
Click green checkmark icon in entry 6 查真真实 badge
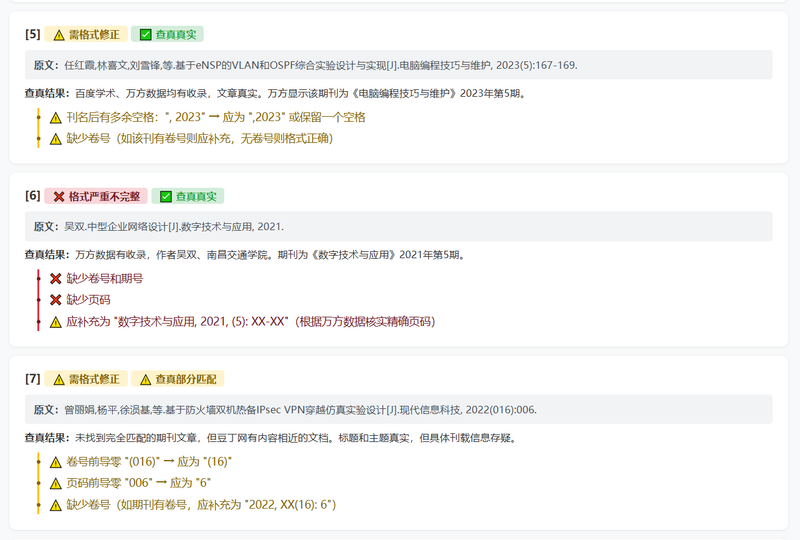tap(166, 197)
